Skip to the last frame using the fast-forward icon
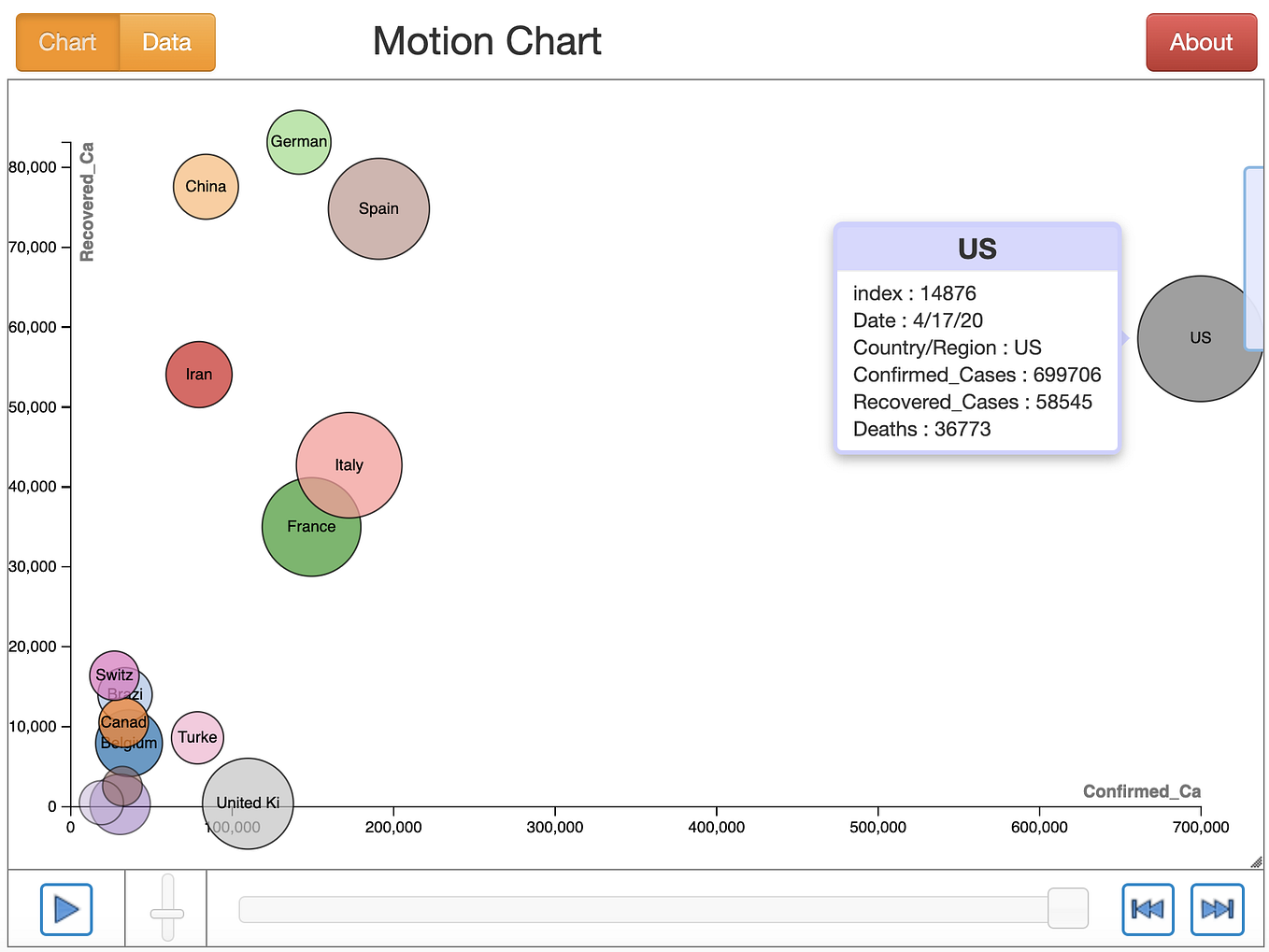Screen dimensions: 1269x952 click(1217, 909)
